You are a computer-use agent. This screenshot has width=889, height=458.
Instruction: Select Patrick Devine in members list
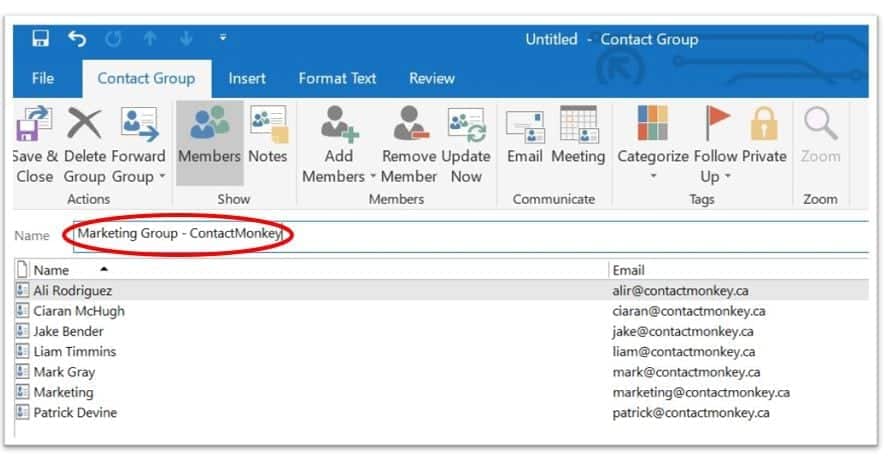tap(75, 413)
